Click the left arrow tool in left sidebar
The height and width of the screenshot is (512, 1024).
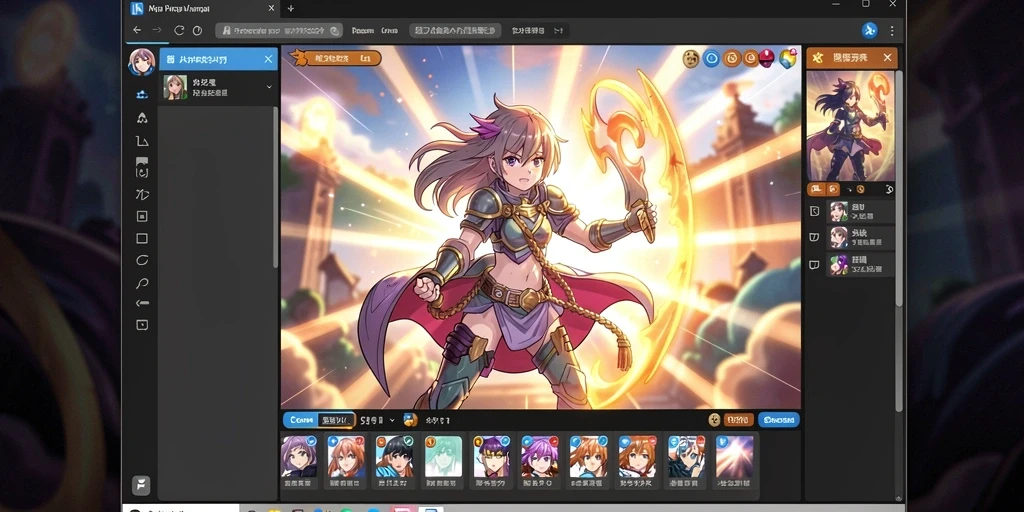[x=142, y=303]
